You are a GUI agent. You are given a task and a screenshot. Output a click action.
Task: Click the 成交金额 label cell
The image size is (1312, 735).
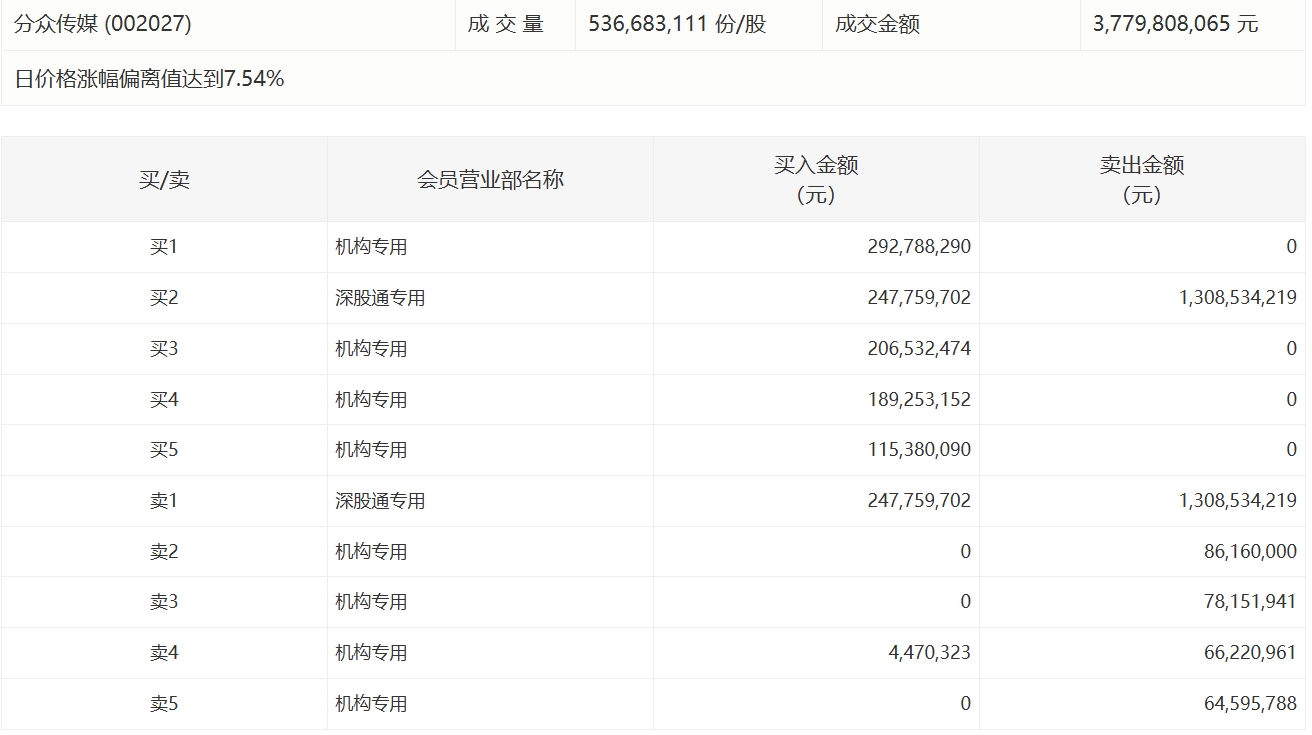877,25
